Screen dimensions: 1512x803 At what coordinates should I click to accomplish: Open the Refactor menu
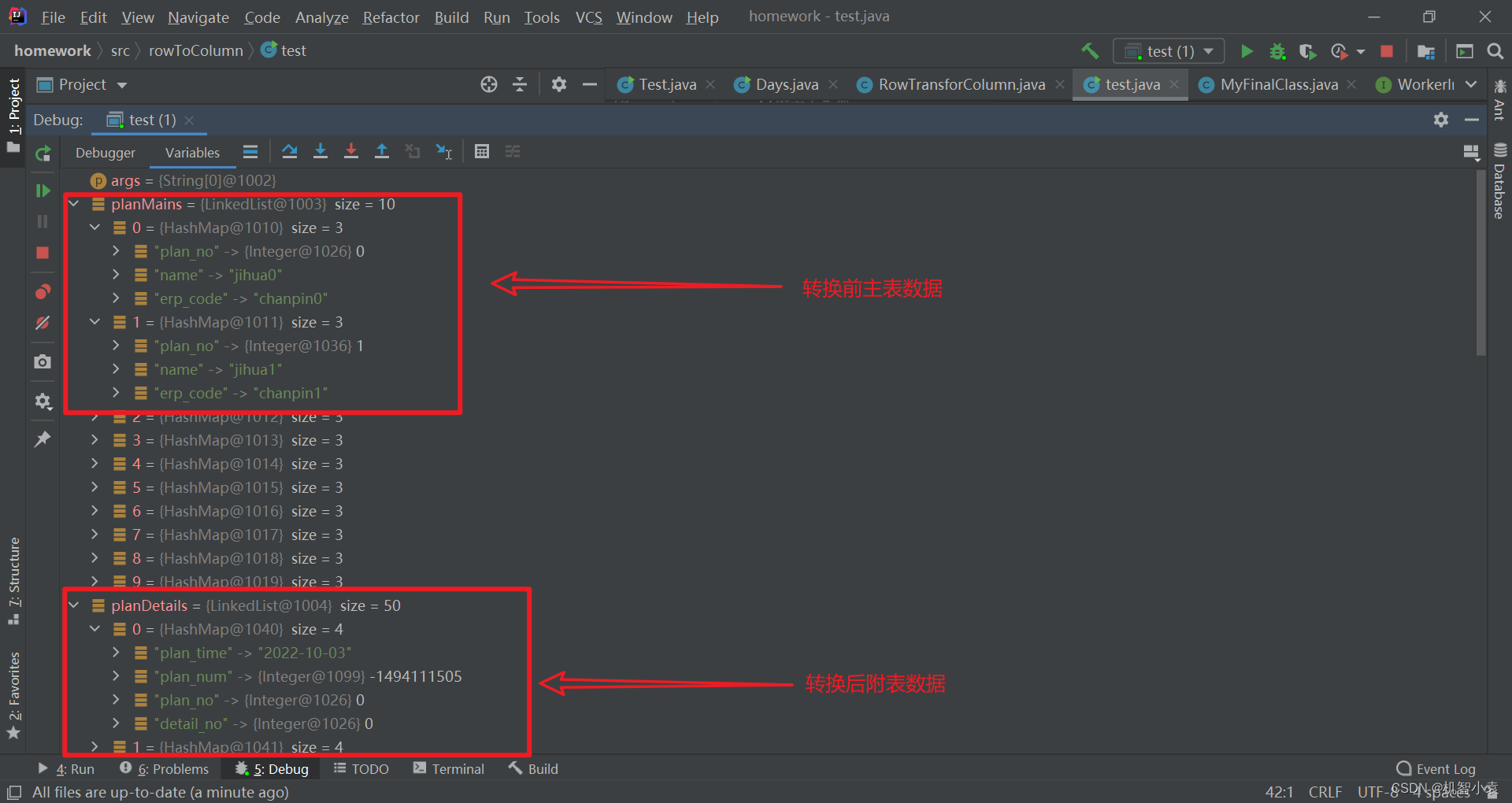[x=391, y=17]
